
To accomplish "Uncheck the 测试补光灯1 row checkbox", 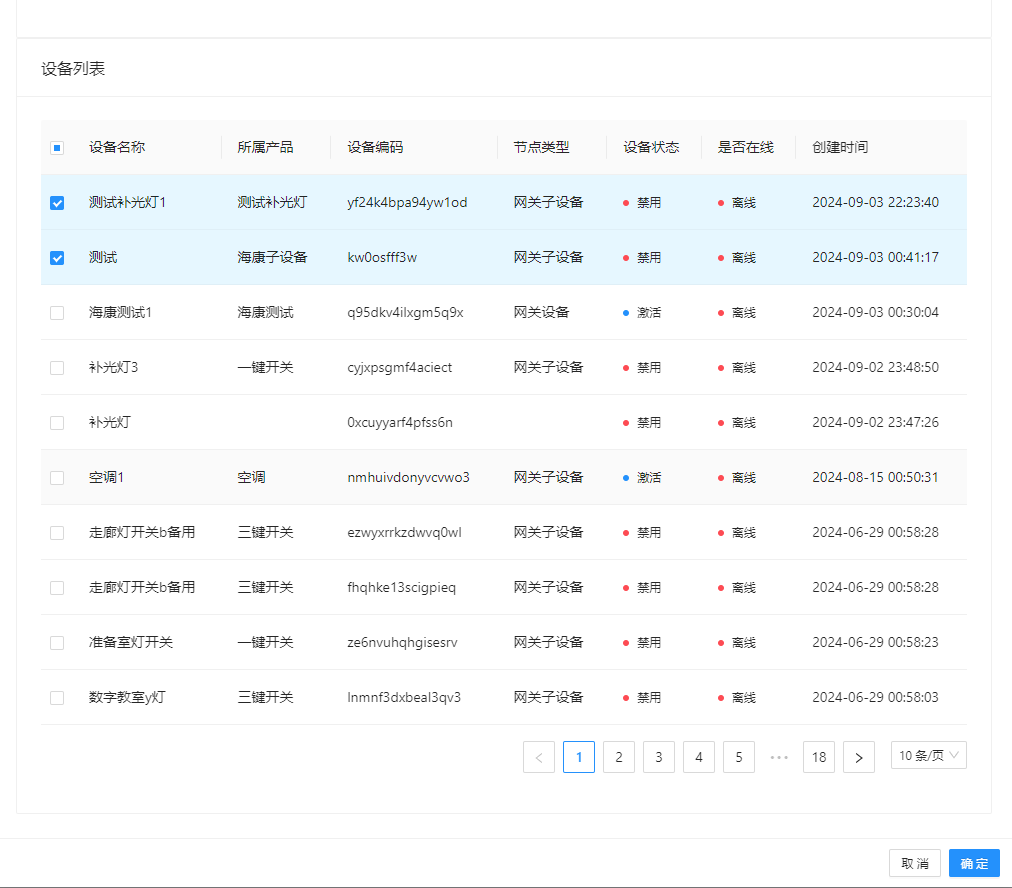I will [57, 203].
